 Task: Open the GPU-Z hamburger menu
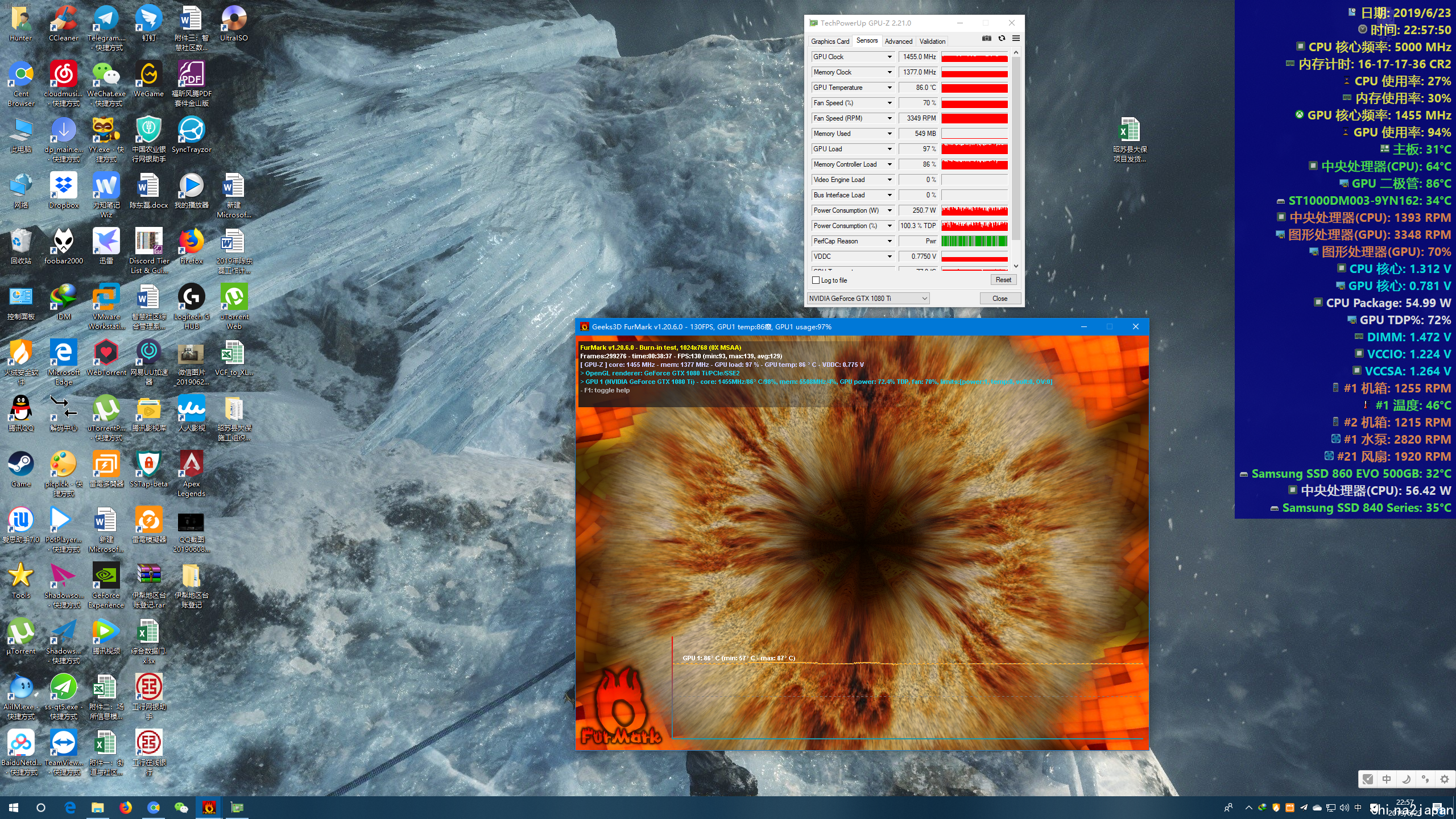1016,39
